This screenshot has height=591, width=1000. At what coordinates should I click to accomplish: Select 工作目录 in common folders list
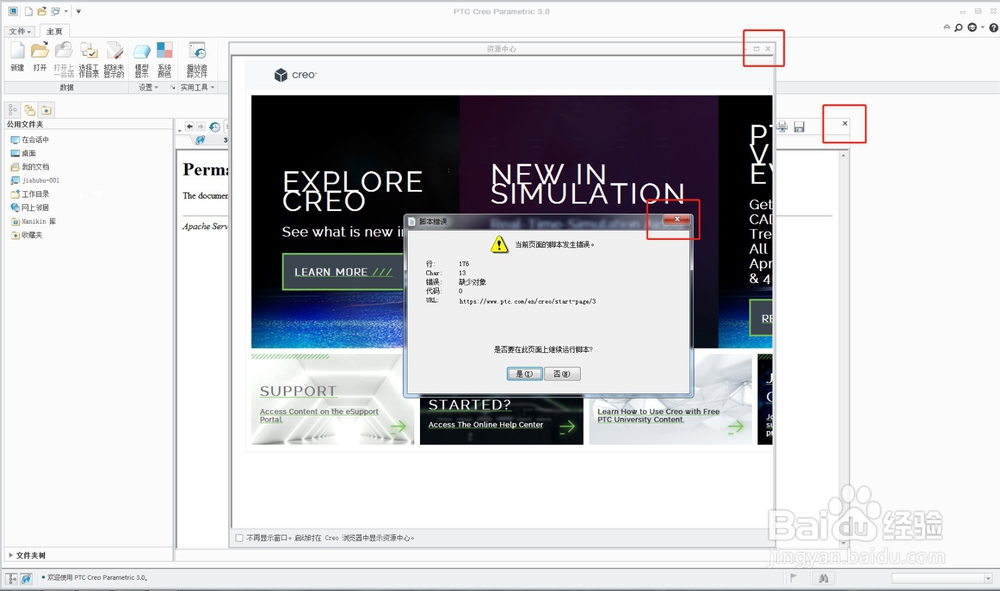(x=35, y=194)
